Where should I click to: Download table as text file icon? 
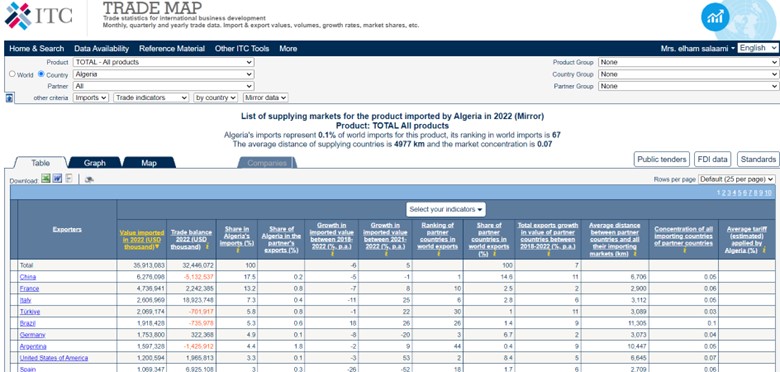tap(69, 179)
